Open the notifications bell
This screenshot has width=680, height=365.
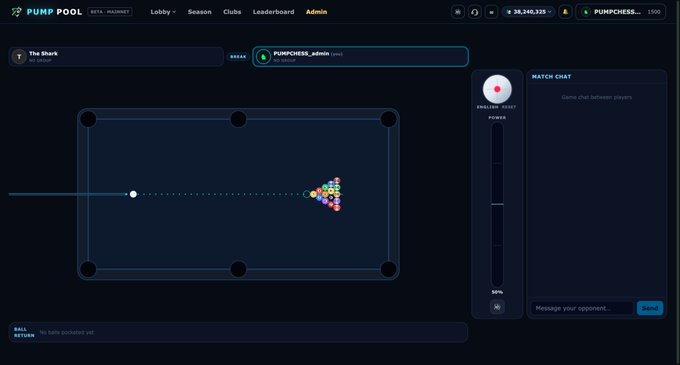tap(565, 12)
